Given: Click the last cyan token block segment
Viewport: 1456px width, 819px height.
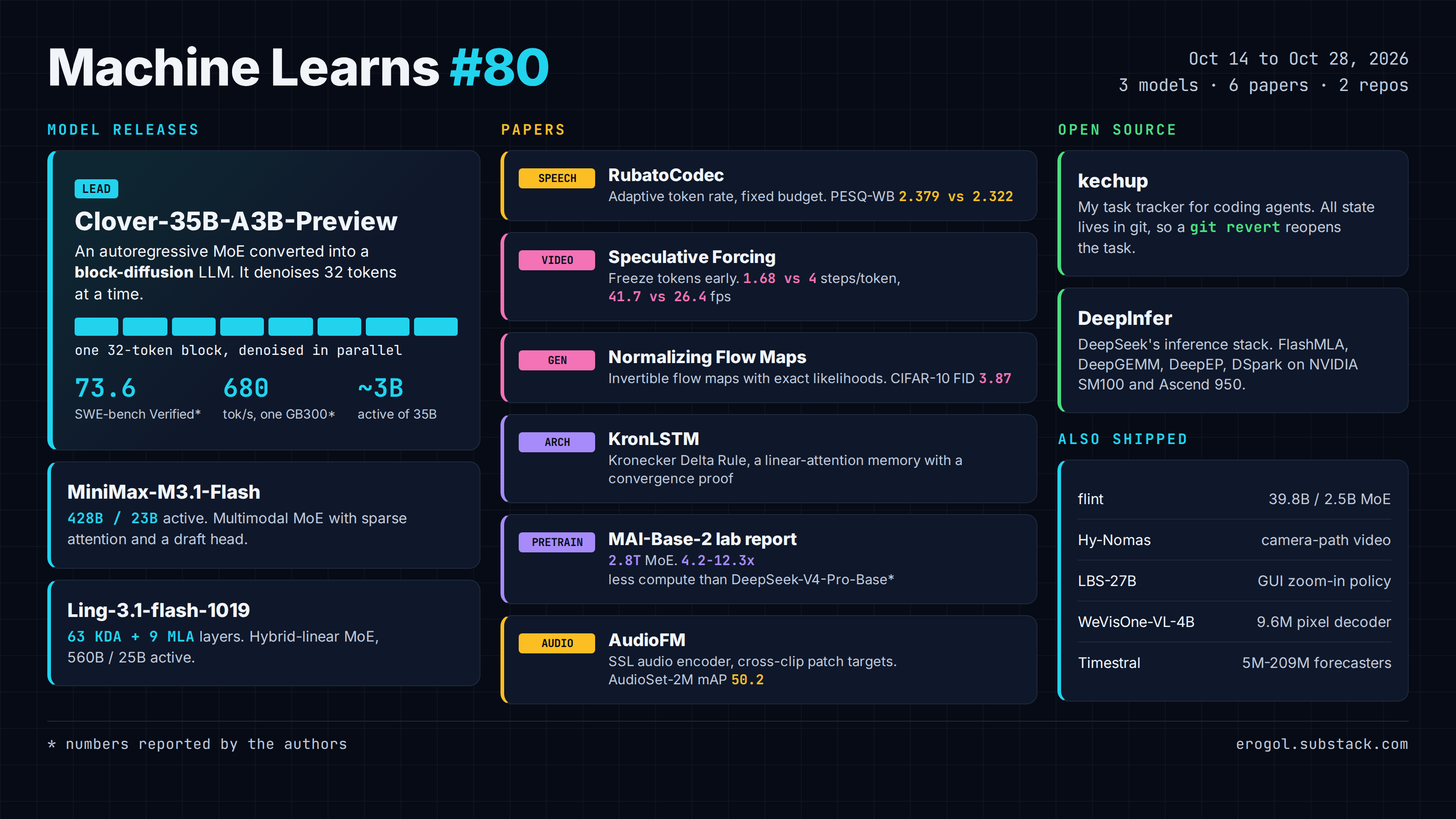Looking at the screenshot, I should coord(436,327).
